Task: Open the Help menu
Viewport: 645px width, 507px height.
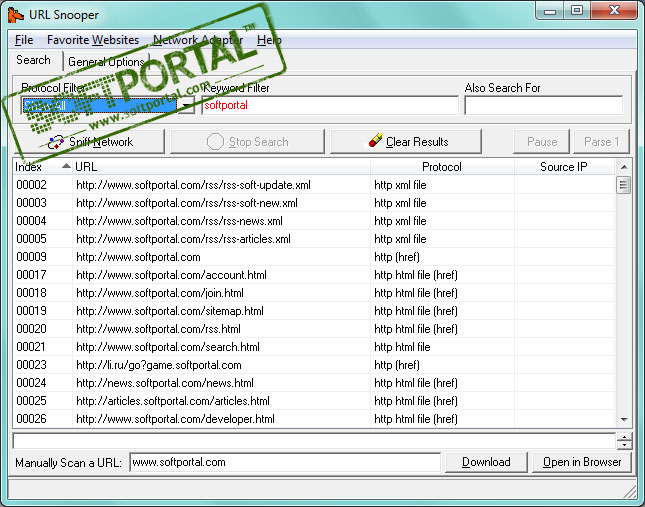Action: [269, 40]
